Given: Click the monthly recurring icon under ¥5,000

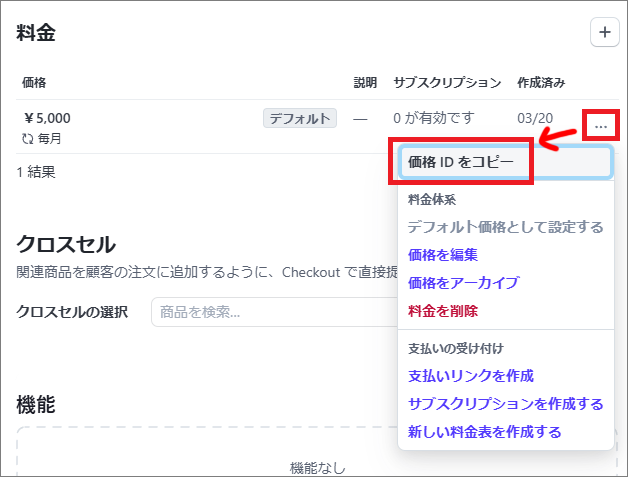Looking at the screenshot, I should (x=28, y=139).
